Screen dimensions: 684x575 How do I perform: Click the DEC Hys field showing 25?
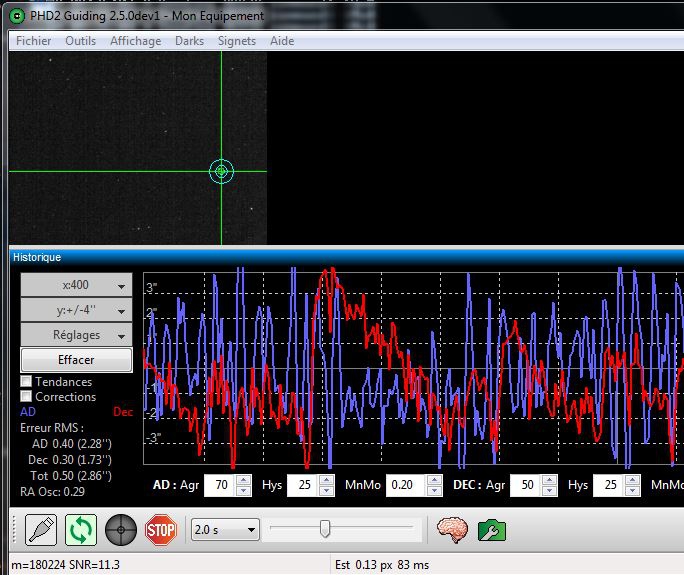[609, 485]
